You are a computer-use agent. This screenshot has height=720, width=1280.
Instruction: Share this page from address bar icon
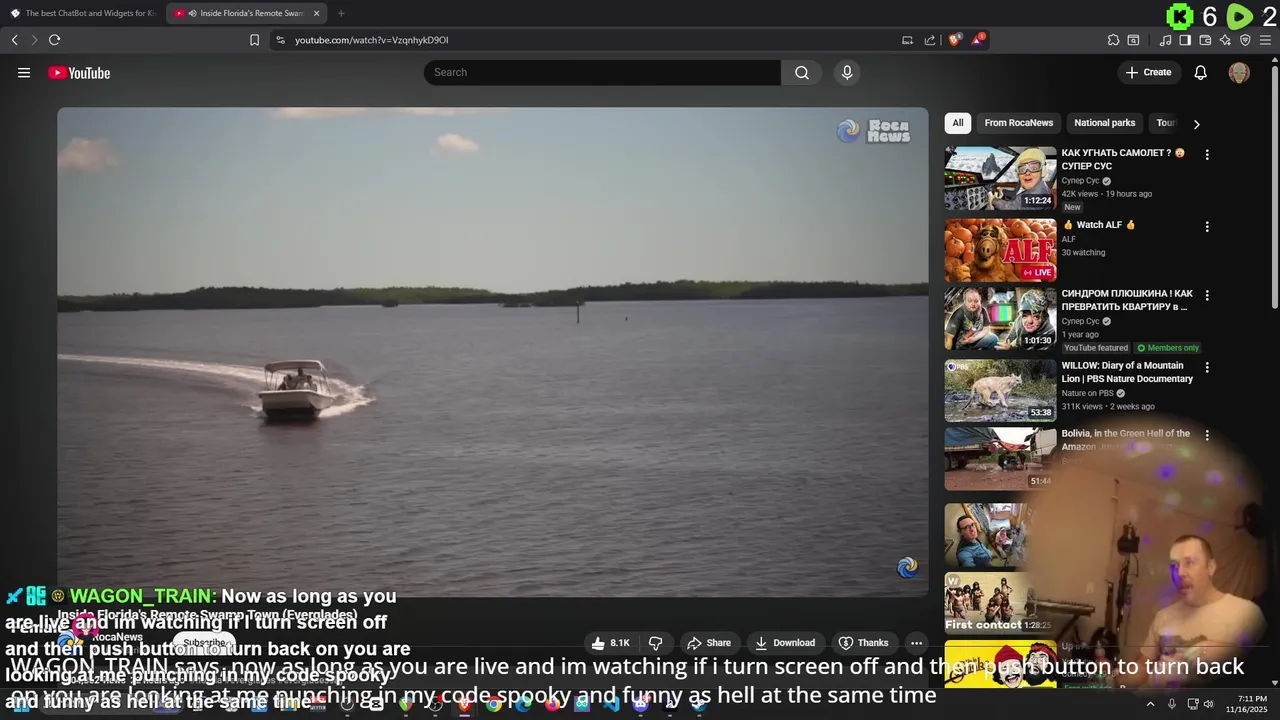pyautogui.click(x=930, y=40)
